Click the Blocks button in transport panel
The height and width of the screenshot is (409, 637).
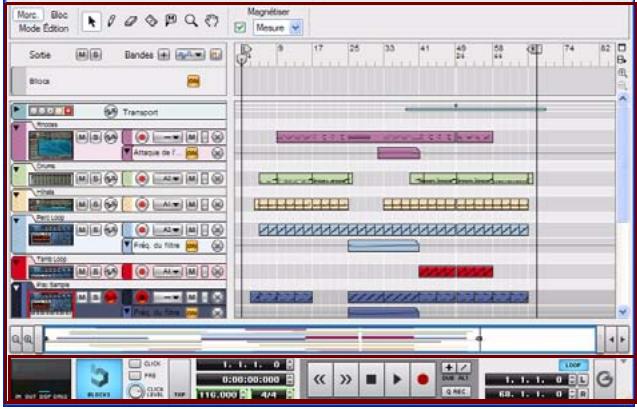pyautogui.click(x=99, y=379)
